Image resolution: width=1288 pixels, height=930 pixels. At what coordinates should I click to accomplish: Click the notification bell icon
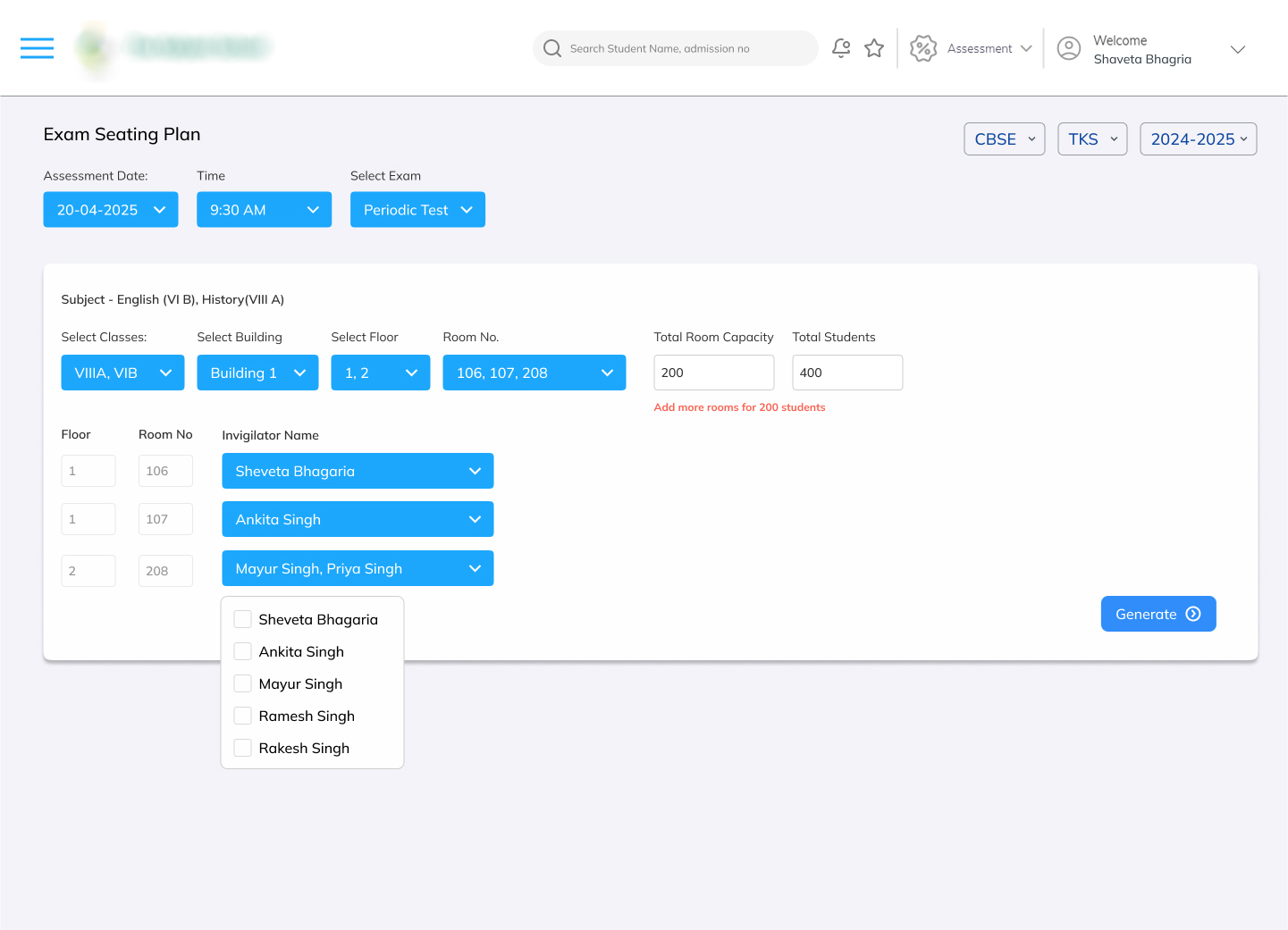pyautogui.click(x=840, y=48)
